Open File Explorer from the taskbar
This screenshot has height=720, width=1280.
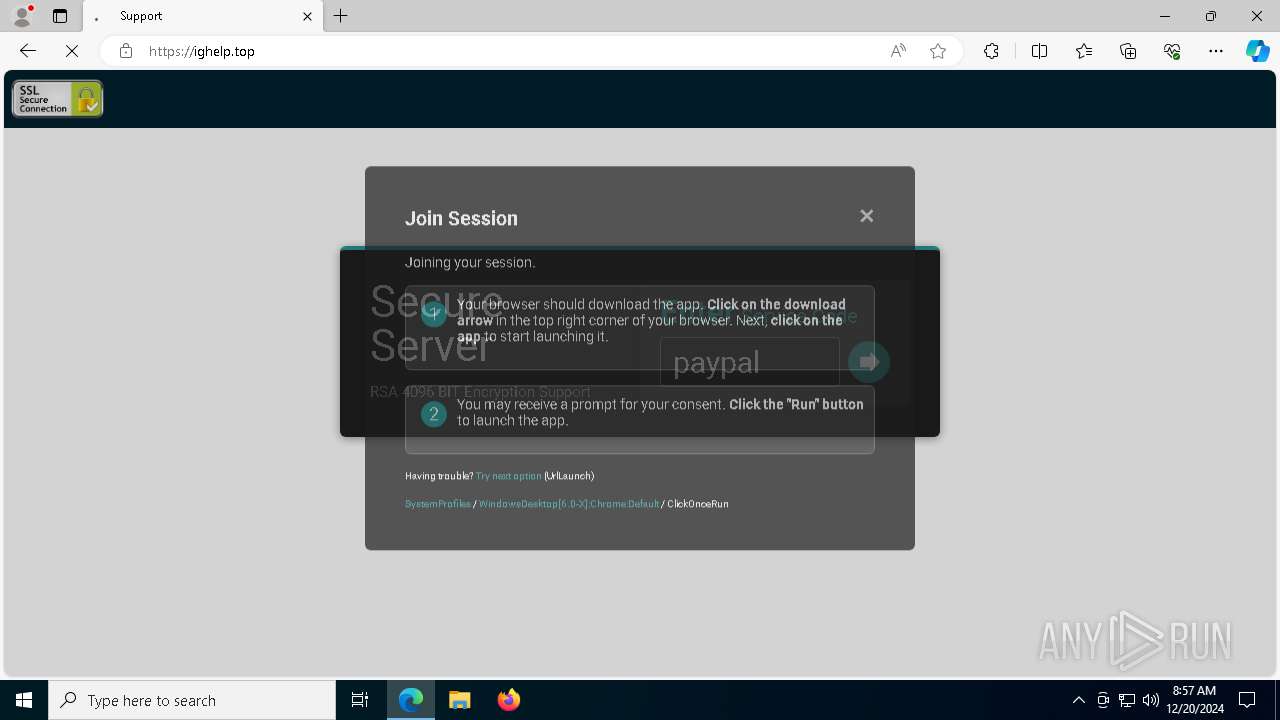tap(460, 700)
